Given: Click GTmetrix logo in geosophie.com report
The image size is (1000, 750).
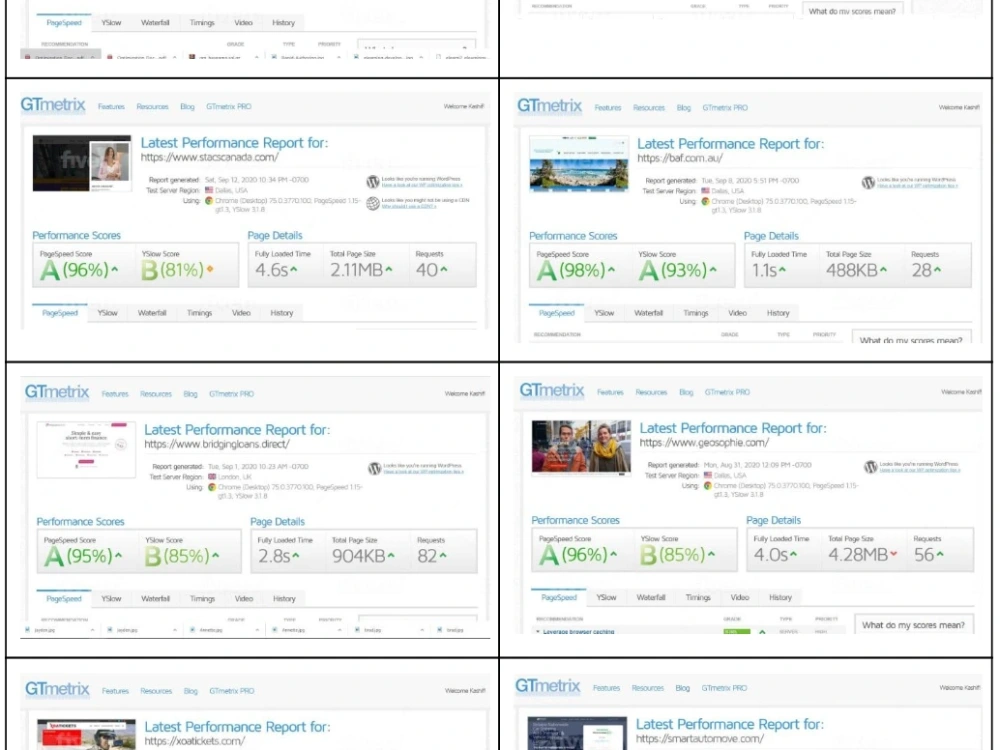Looking at the screenshot, I should (552, 390).
